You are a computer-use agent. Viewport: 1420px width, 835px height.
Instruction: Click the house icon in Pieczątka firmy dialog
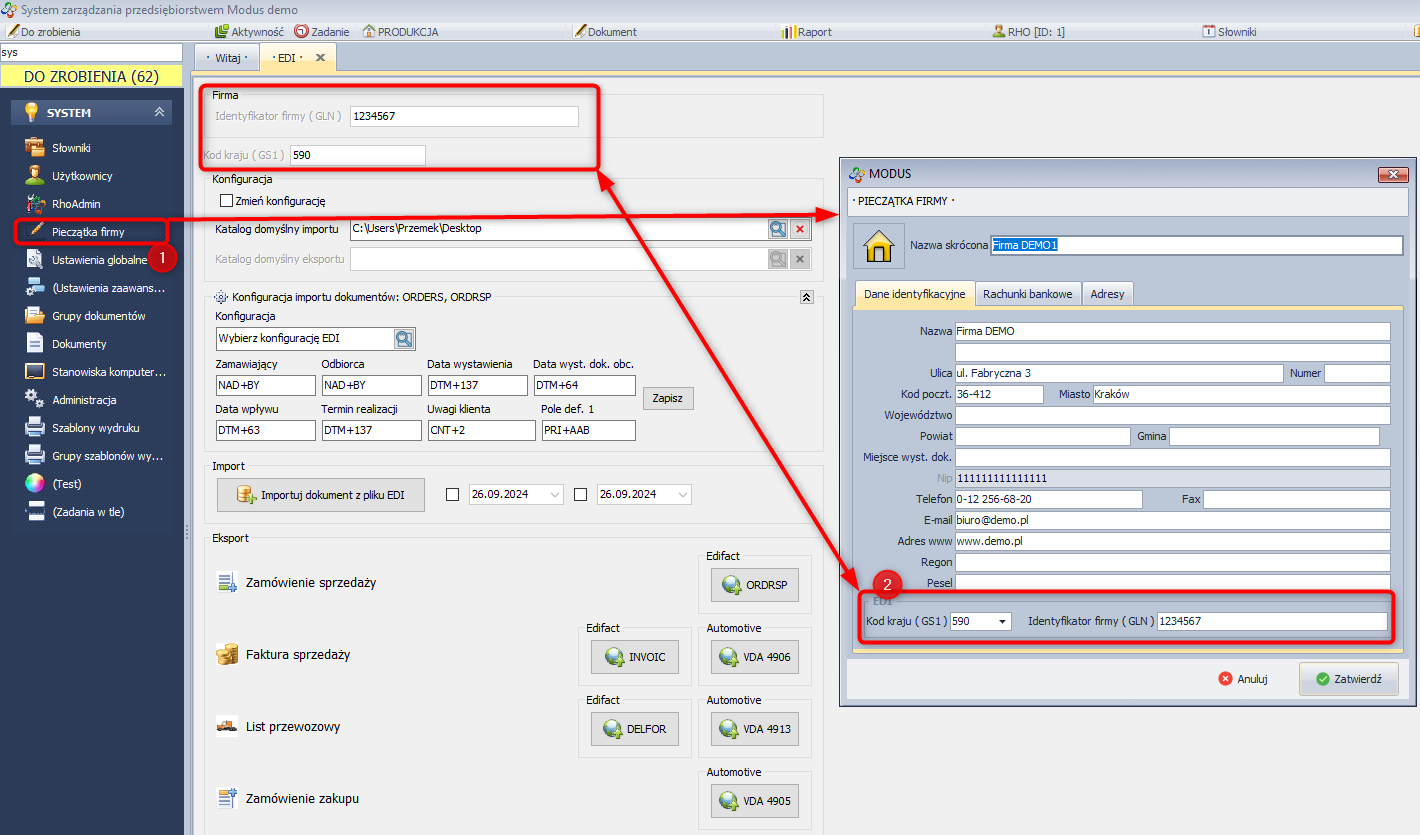pyautogui.click(x=878, y=246)
